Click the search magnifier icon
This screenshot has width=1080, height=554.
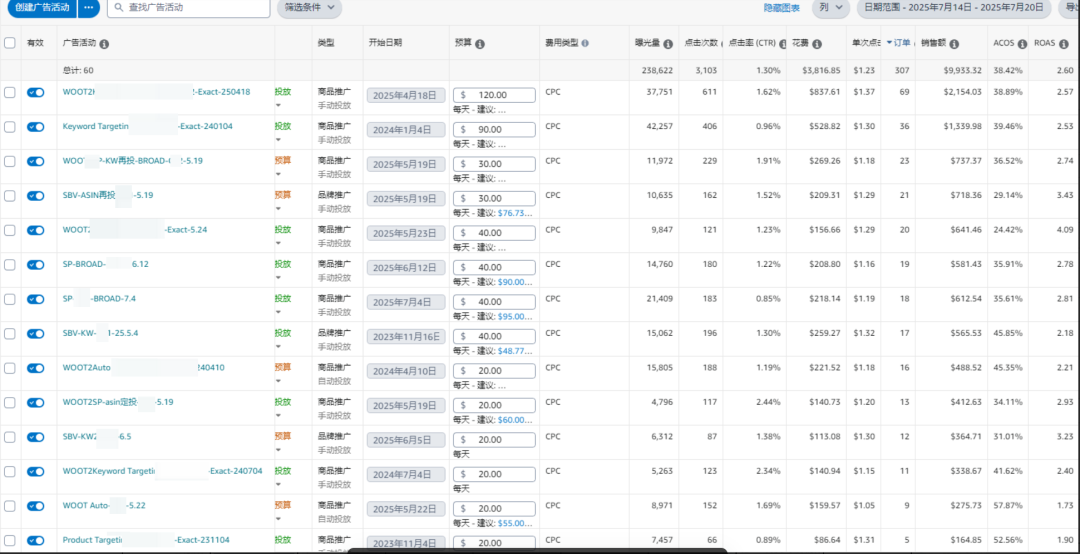point(118,8)
